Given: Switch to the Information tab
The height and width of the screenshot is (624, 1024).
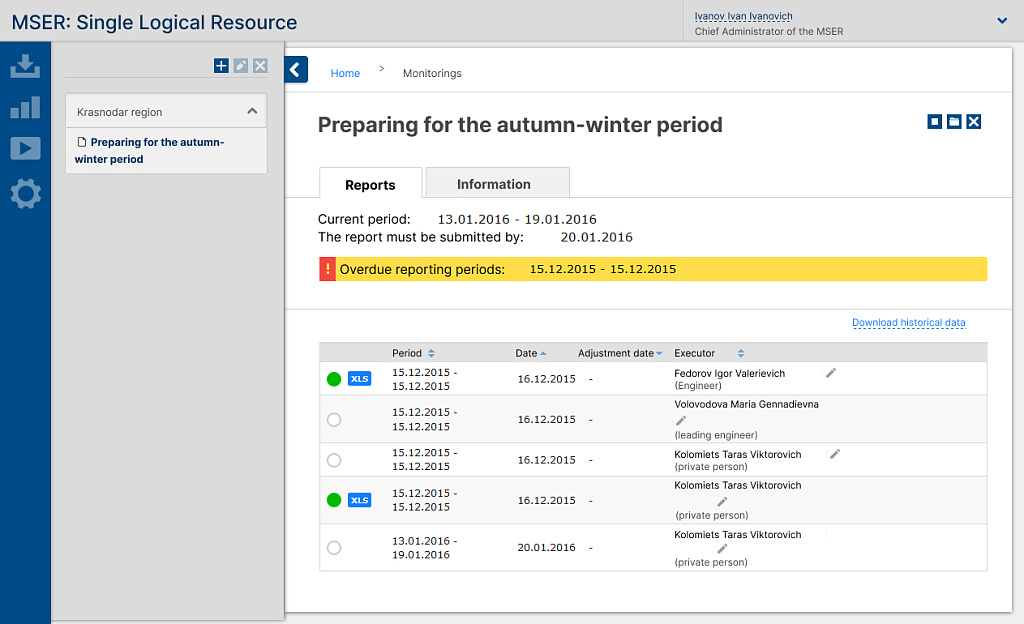Looking at the screenshot, I should tap(494, 184).
